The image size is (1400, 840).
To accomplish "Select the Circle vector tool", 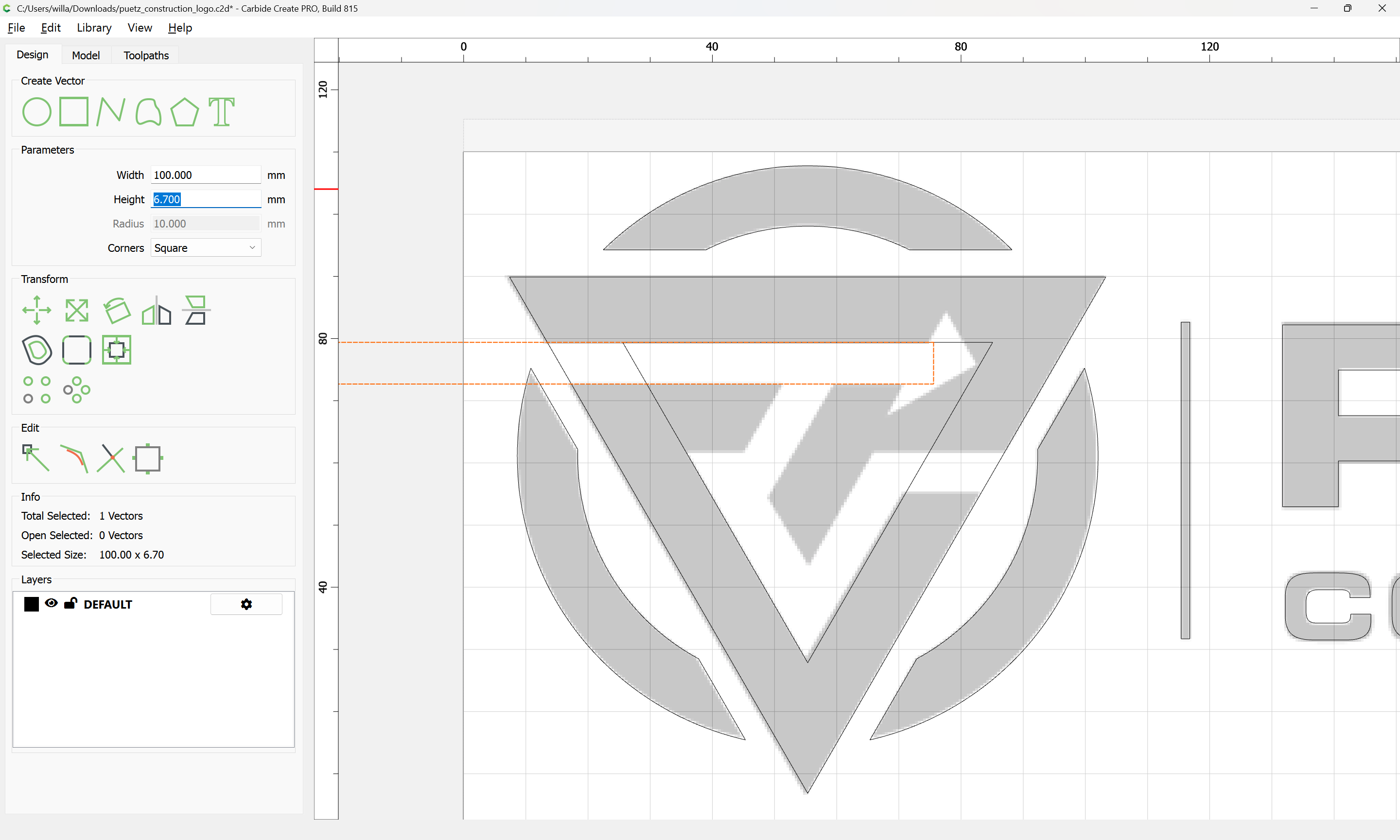I will point(37,111).
